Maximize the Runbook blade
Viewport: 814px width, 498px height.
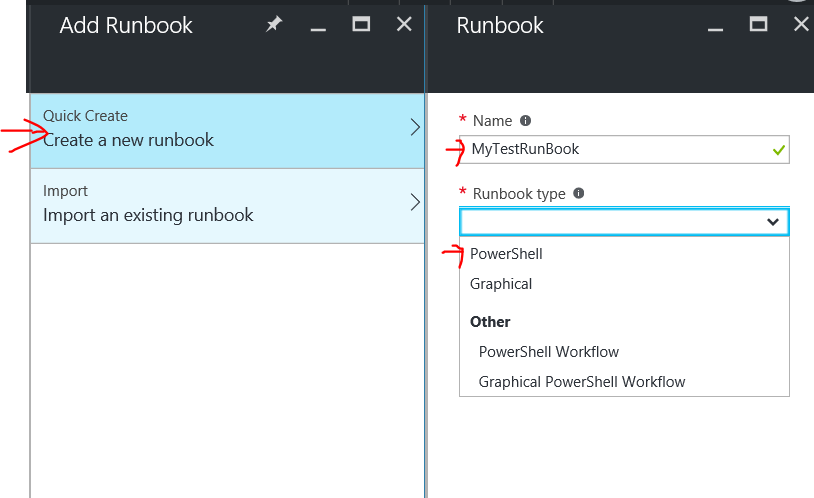[758, 24]
